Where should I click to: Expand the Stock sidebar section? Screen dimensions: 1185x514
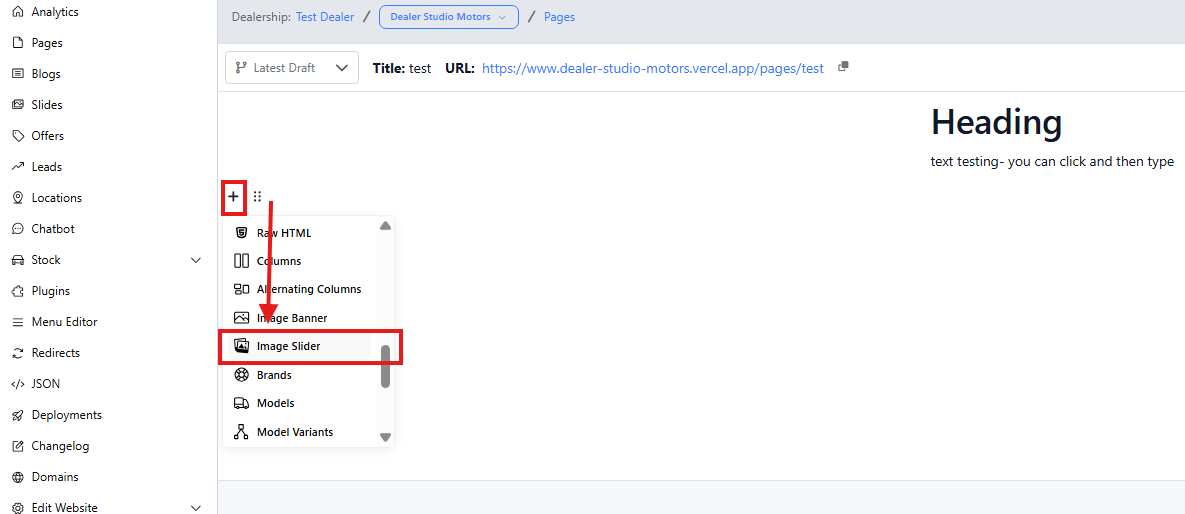click(196, 260)
